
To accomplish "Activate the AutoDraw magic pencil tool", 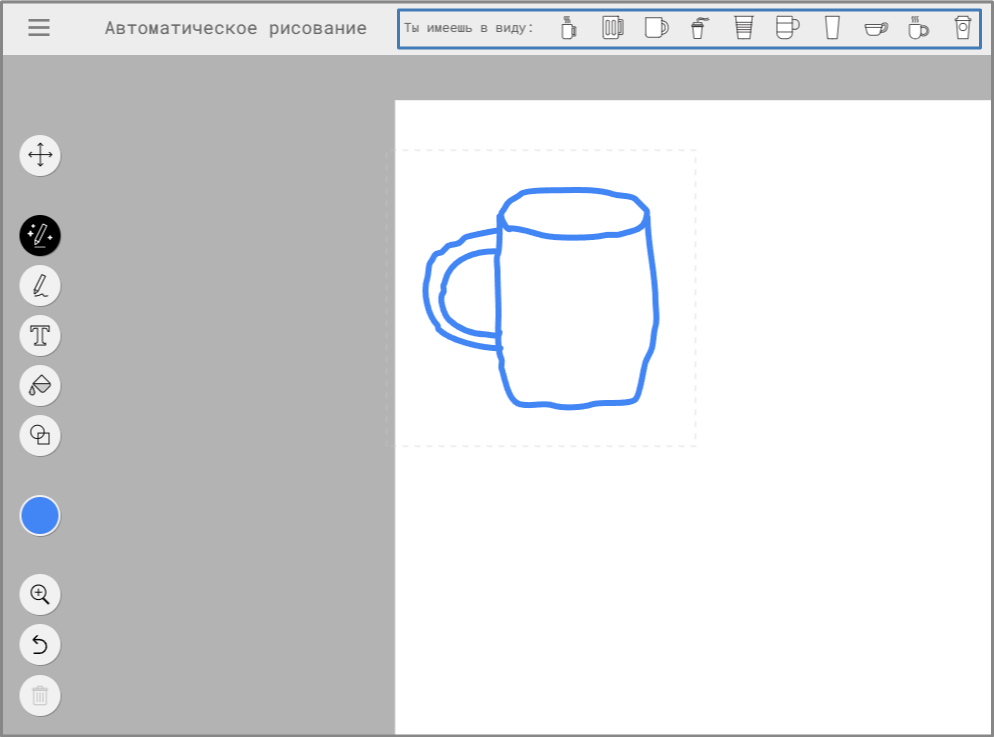I will tap(40, 236).
